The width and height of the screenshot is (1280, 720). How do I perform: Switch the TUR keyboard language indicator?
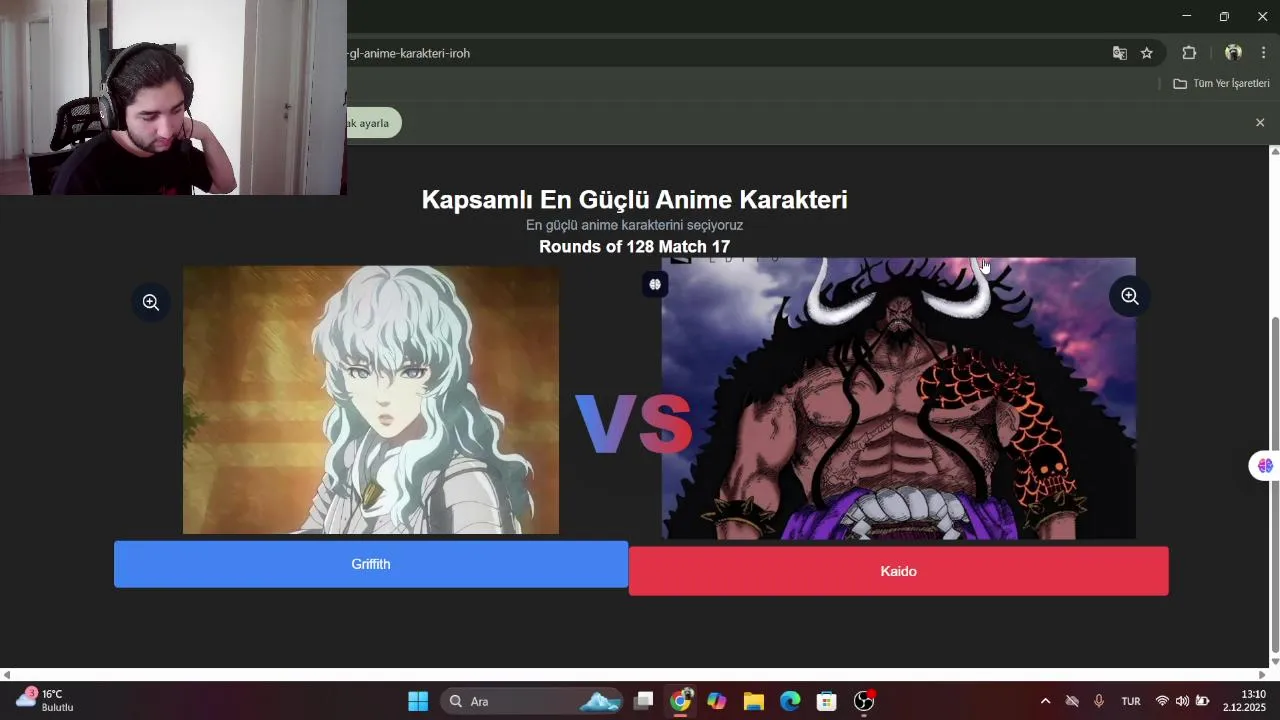tap(1131, 701)
